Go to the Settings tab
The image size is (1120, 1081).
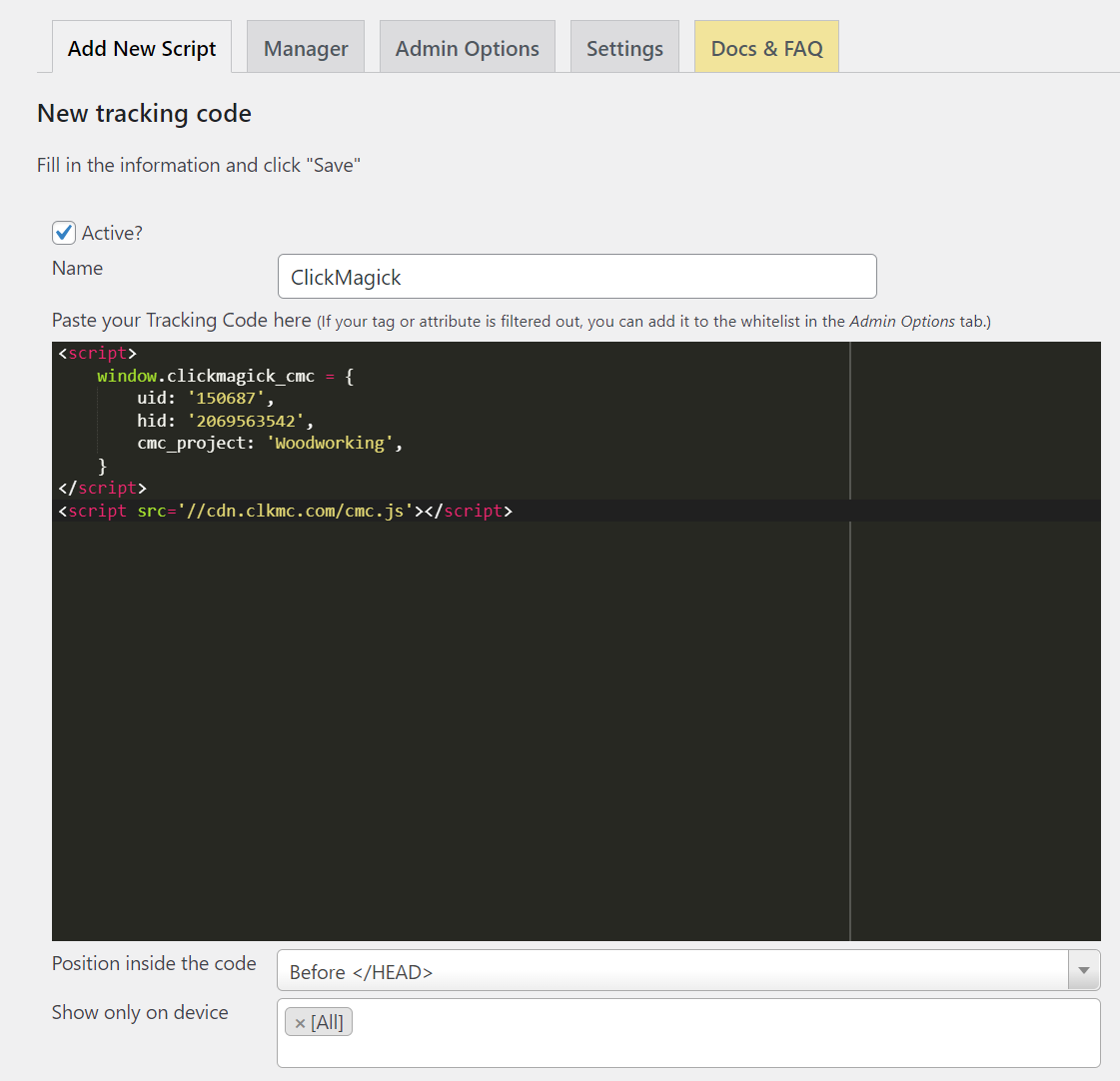coord(624,48)
